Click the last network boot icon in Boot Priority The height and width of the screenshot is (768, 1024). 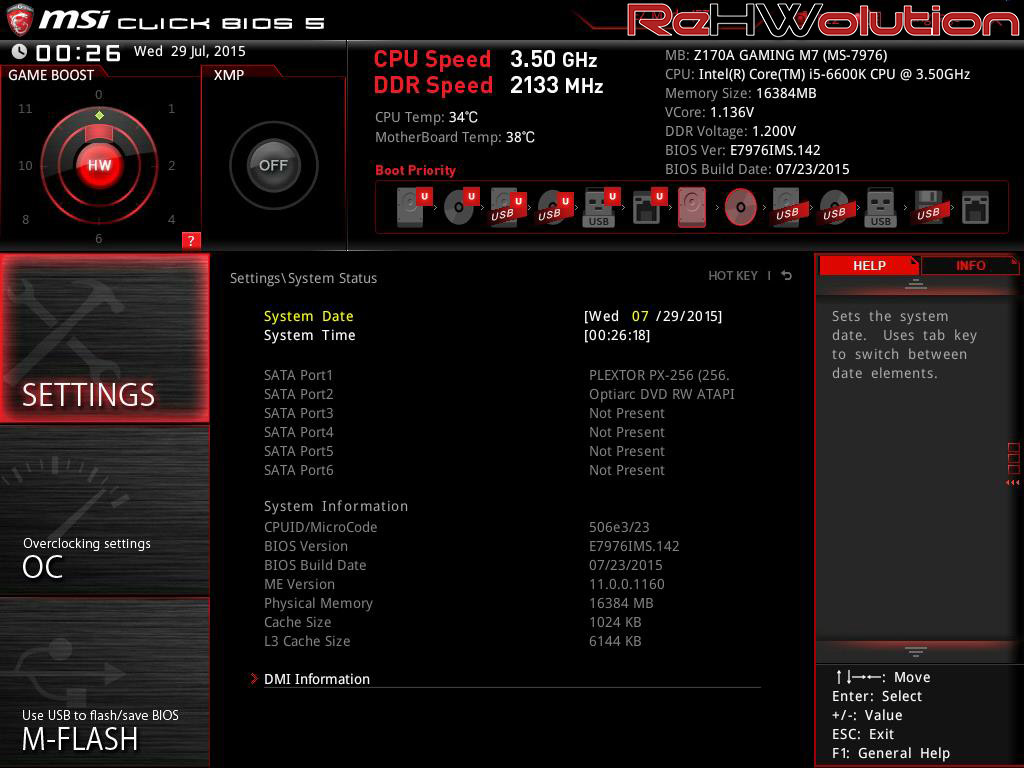pos(974,207)
